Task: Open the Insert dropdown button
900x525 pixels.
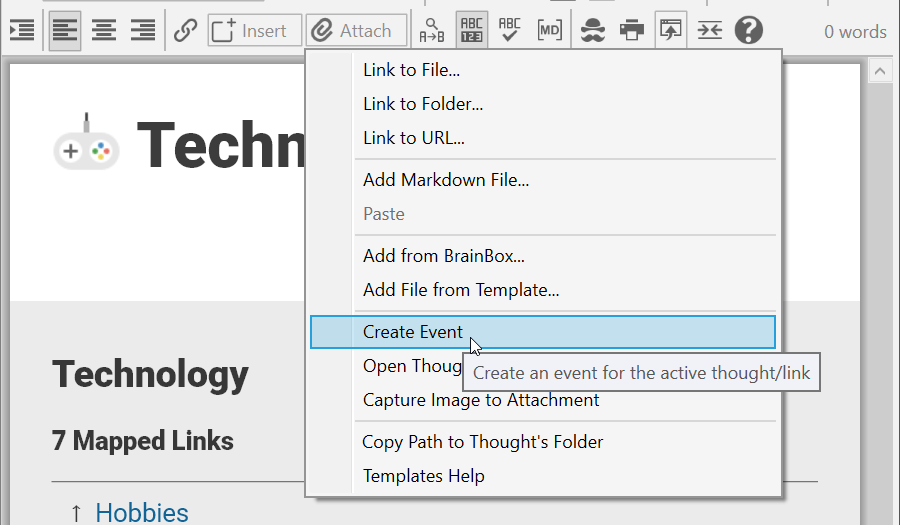Action: tap(254, 31)
